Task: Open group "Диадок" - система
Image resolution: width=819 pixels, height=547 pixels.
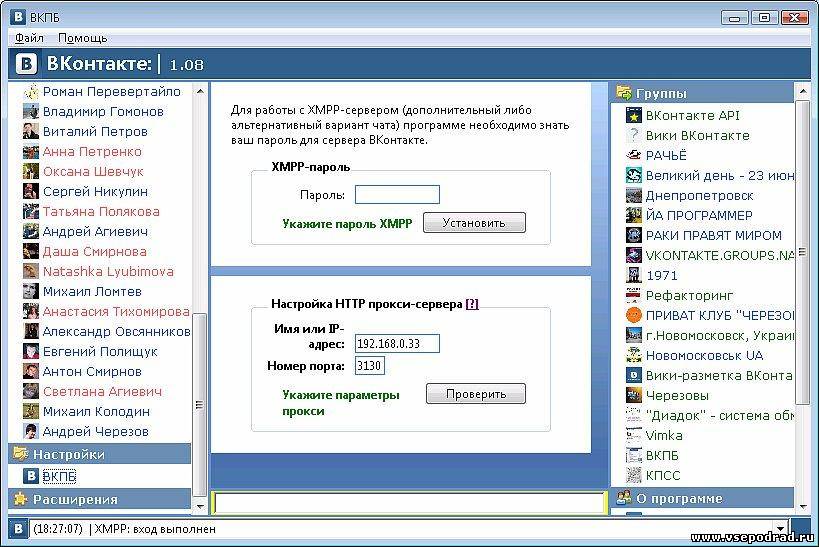Action: coord(720,415)
